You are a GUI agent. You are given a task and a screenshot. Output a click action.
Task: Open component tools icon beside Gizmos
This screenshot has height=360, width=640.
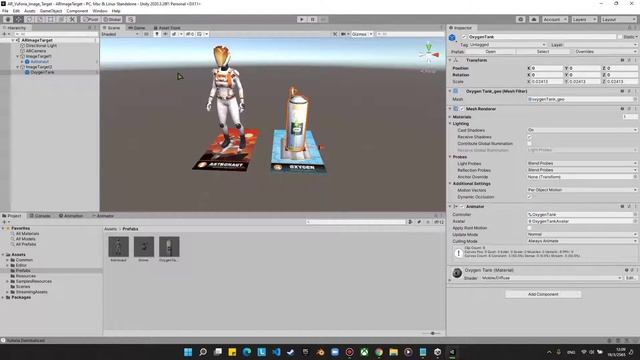[335, 34]
